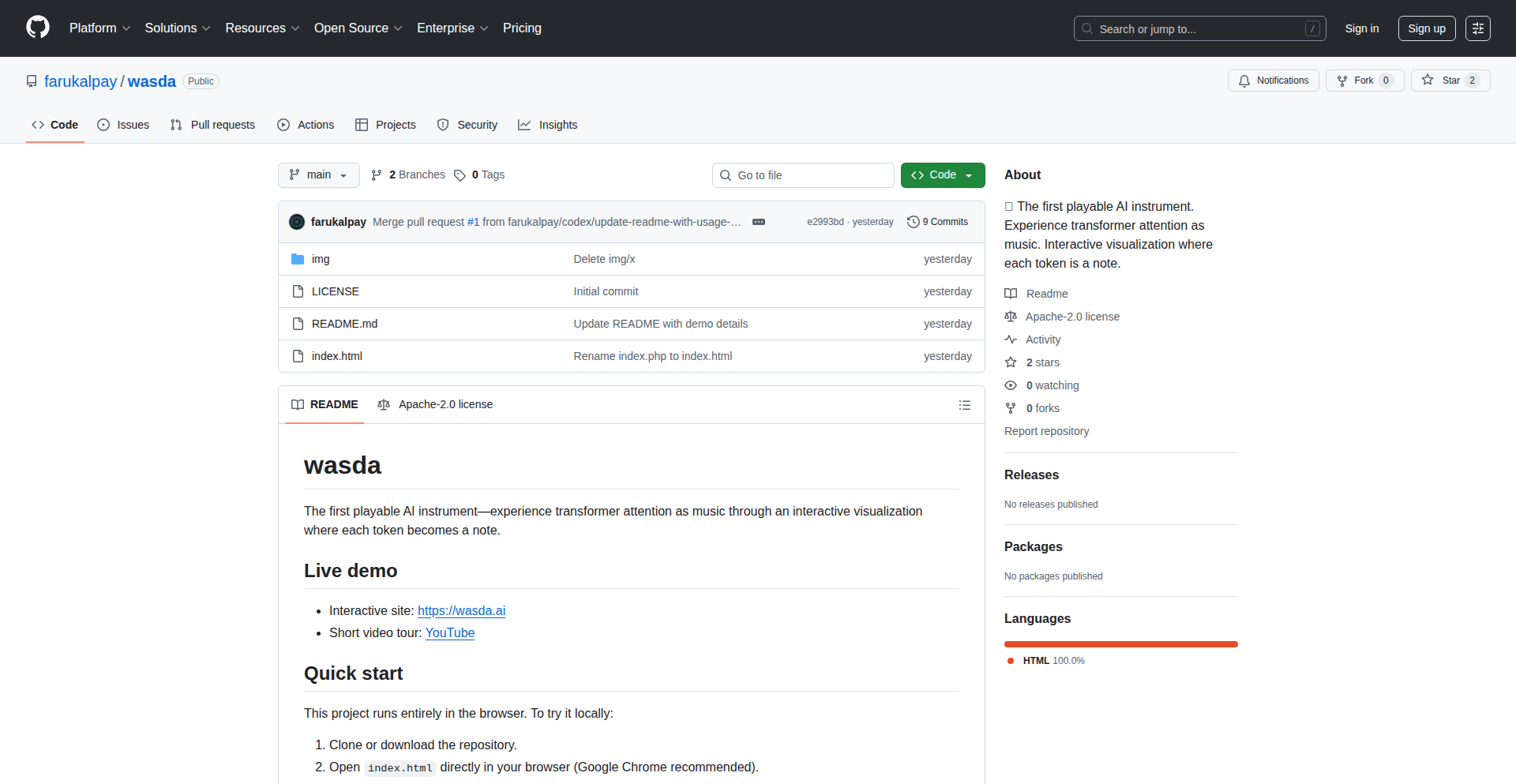The width and height of the screenshot is (1516, 784).
Task: Expand the Platform menu
Action: (x=99, y=28)
